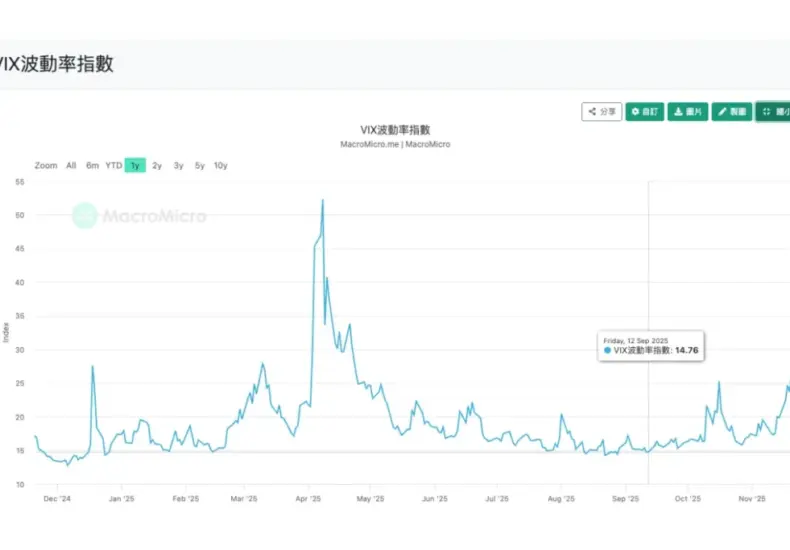Click the 25 y-axis value

[x=20, y=383]
